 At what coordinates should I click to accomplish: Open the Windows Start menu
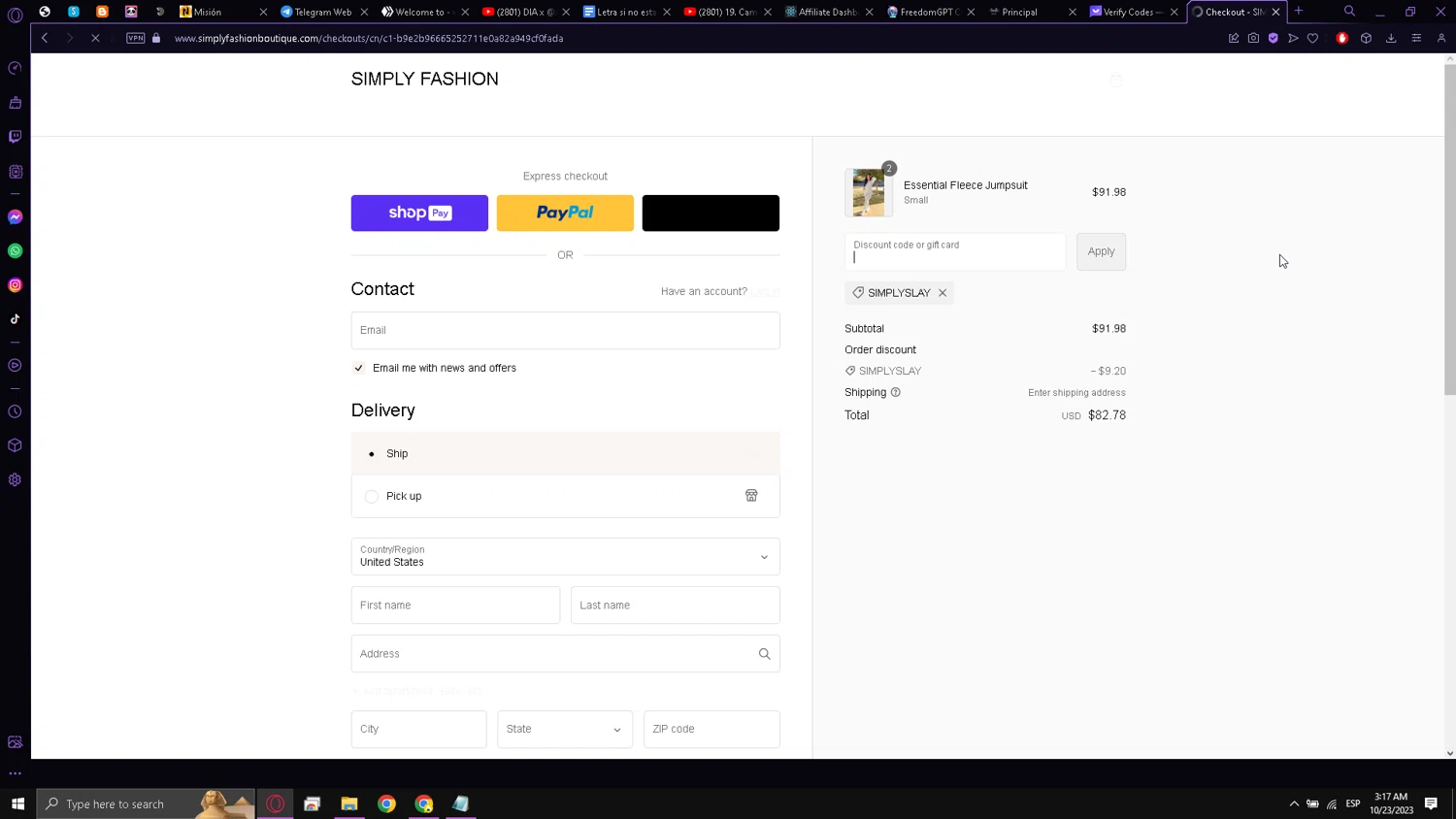click(17, 803)
